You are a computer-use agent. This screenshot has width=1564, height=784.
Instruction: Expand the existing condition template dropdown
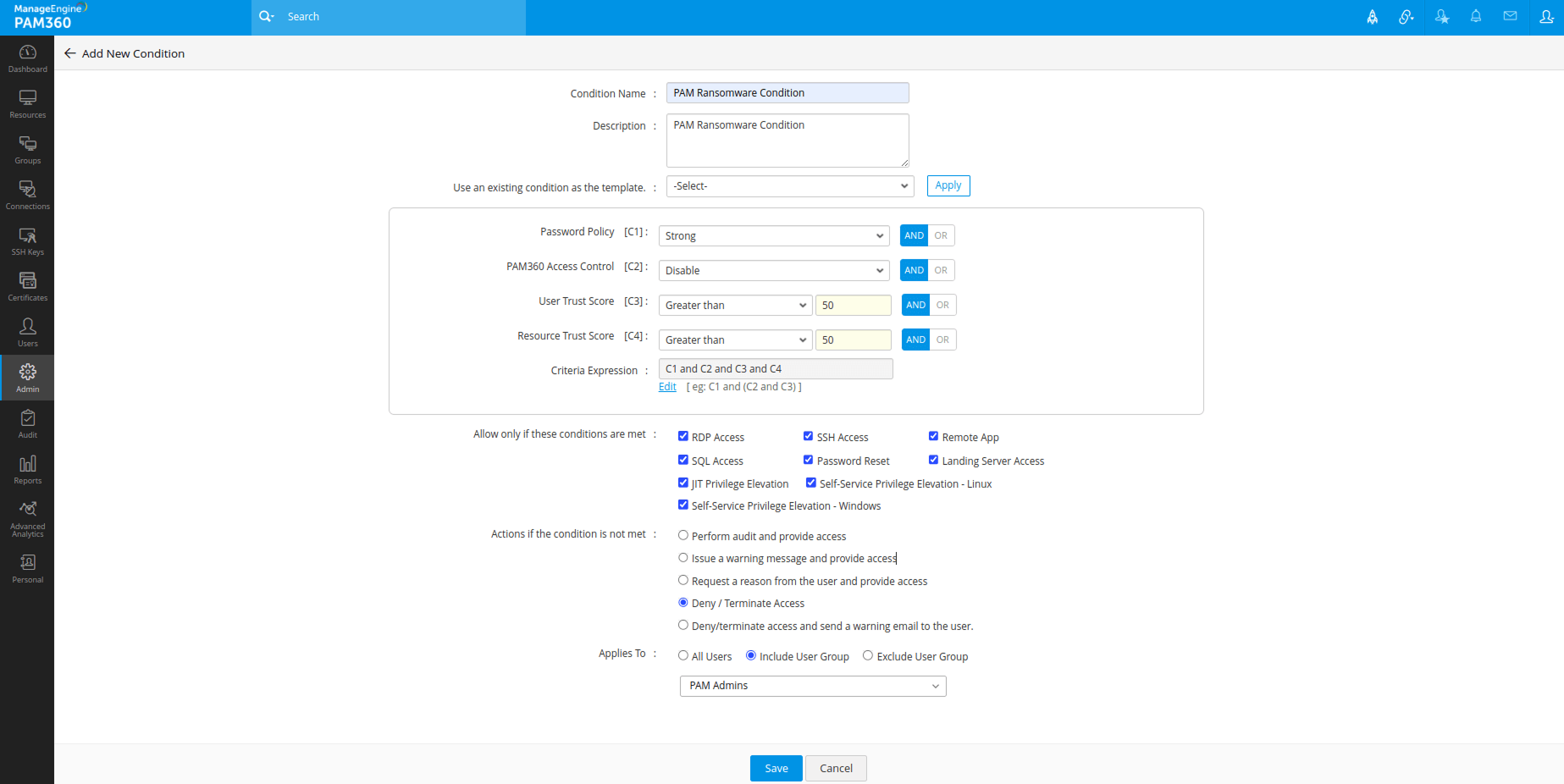click(789, 186)
